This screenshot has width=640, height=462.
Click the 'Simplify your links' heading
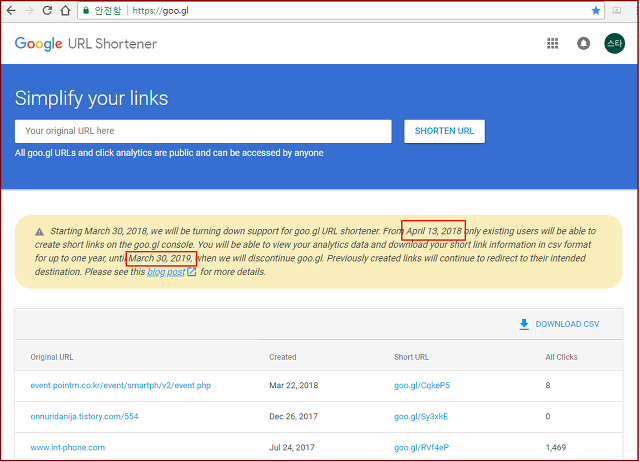91,98
